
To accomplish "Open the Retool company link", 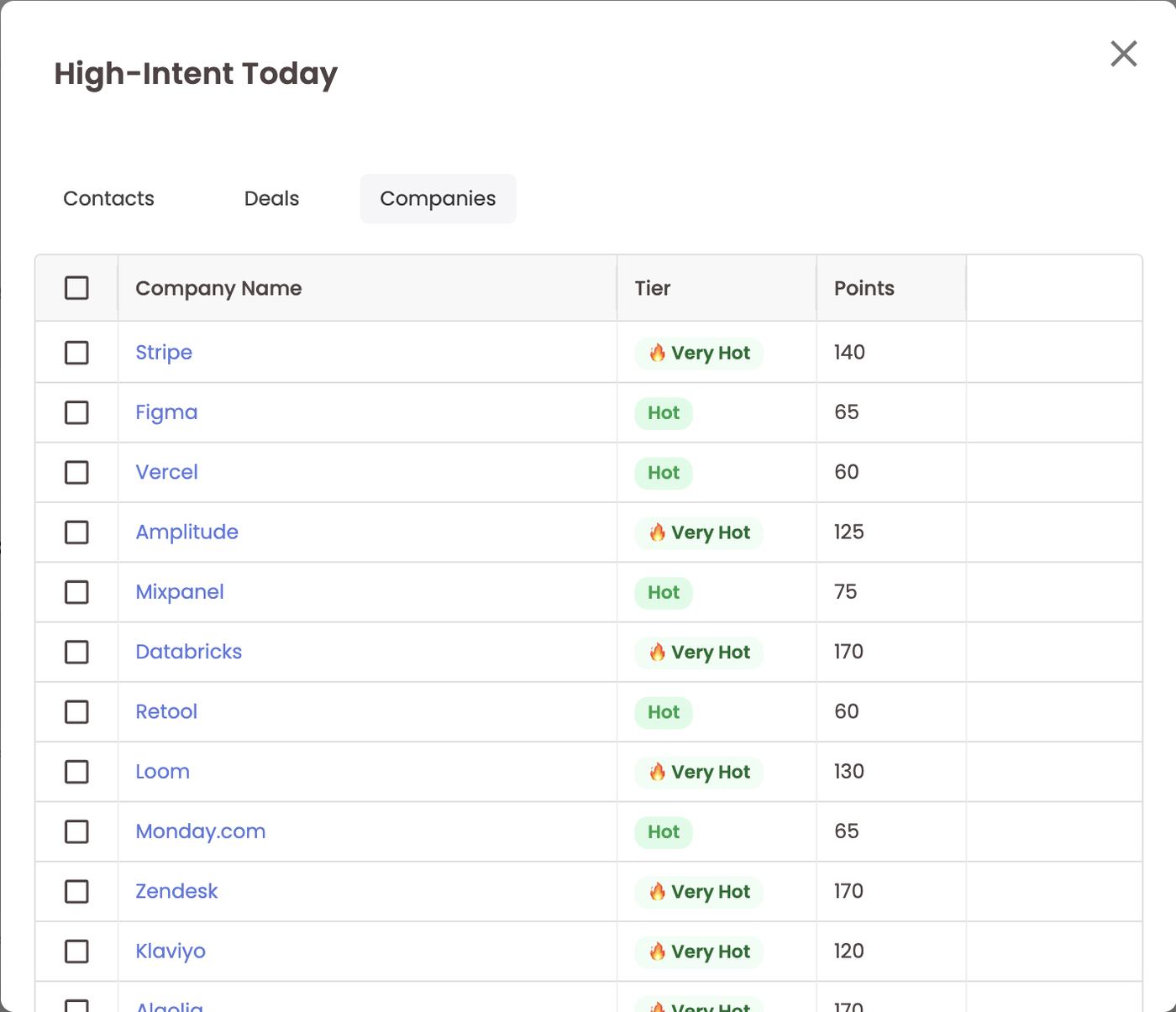I will pyautogui.click(x=166, y=711).
